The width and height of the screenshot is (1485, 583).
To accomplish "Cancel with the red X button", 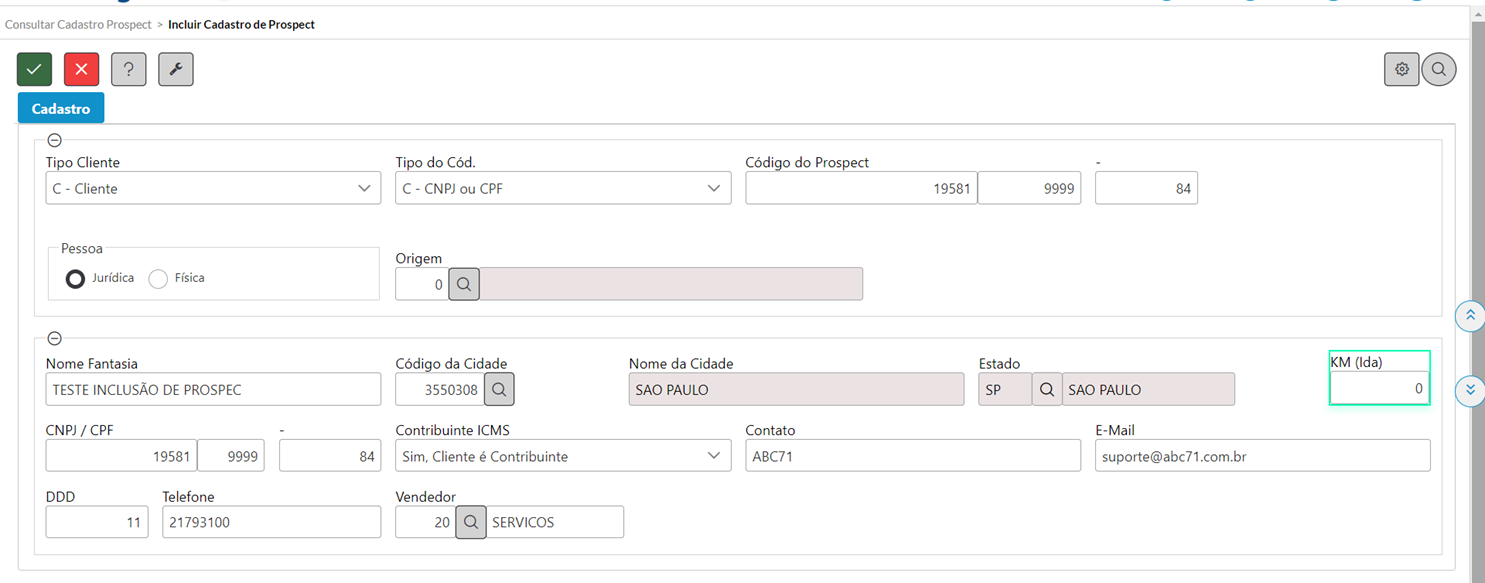I will pyautogui.click(x=81, y=69).
